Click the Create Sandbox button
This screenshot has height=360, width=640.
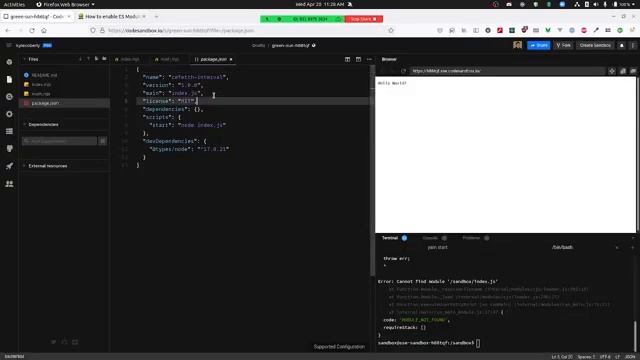595,45
